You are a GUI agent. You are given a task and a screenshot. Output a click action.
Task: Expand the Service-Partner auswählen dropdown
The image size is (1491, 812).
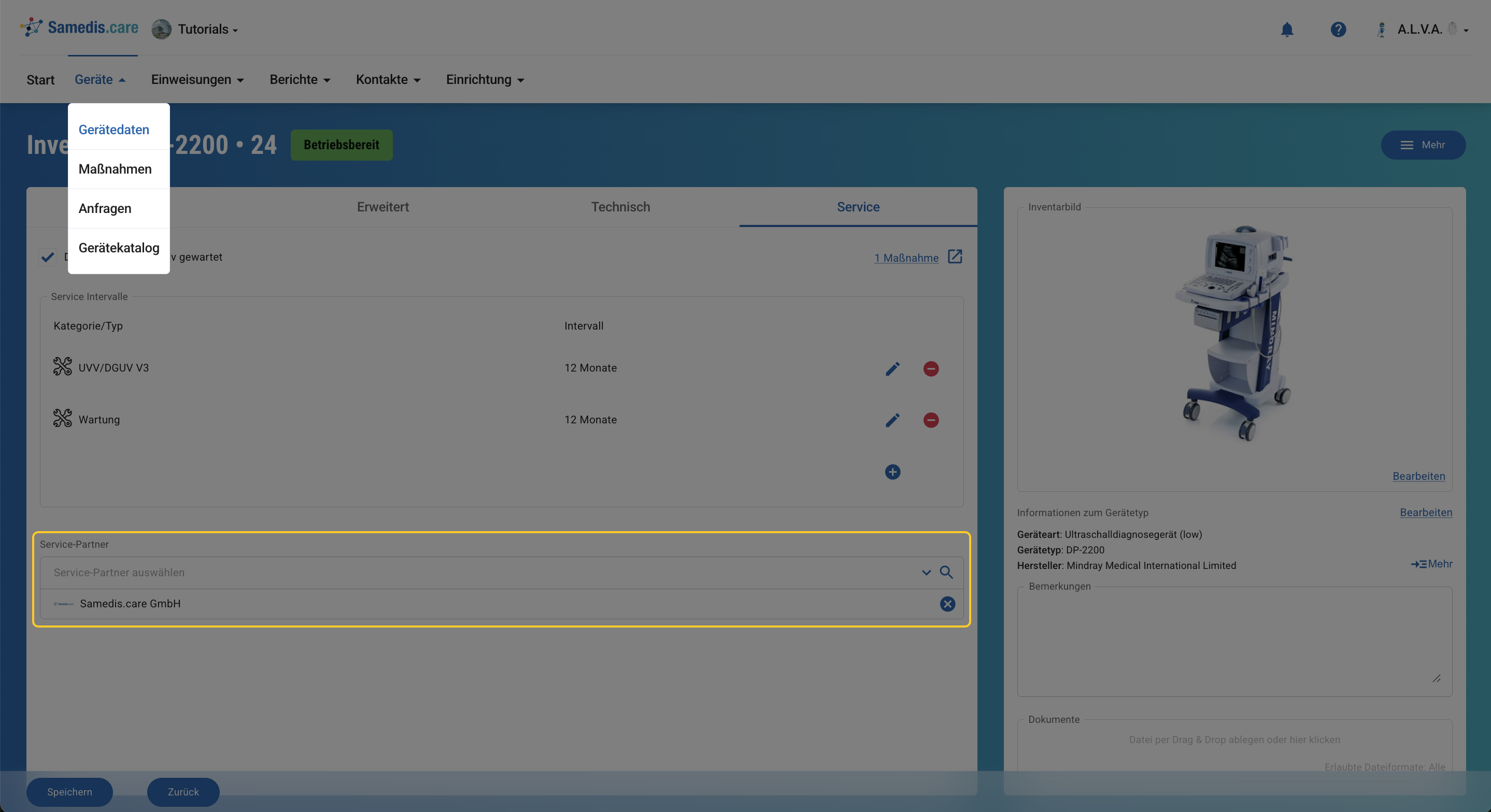click(x=926, y=573)
